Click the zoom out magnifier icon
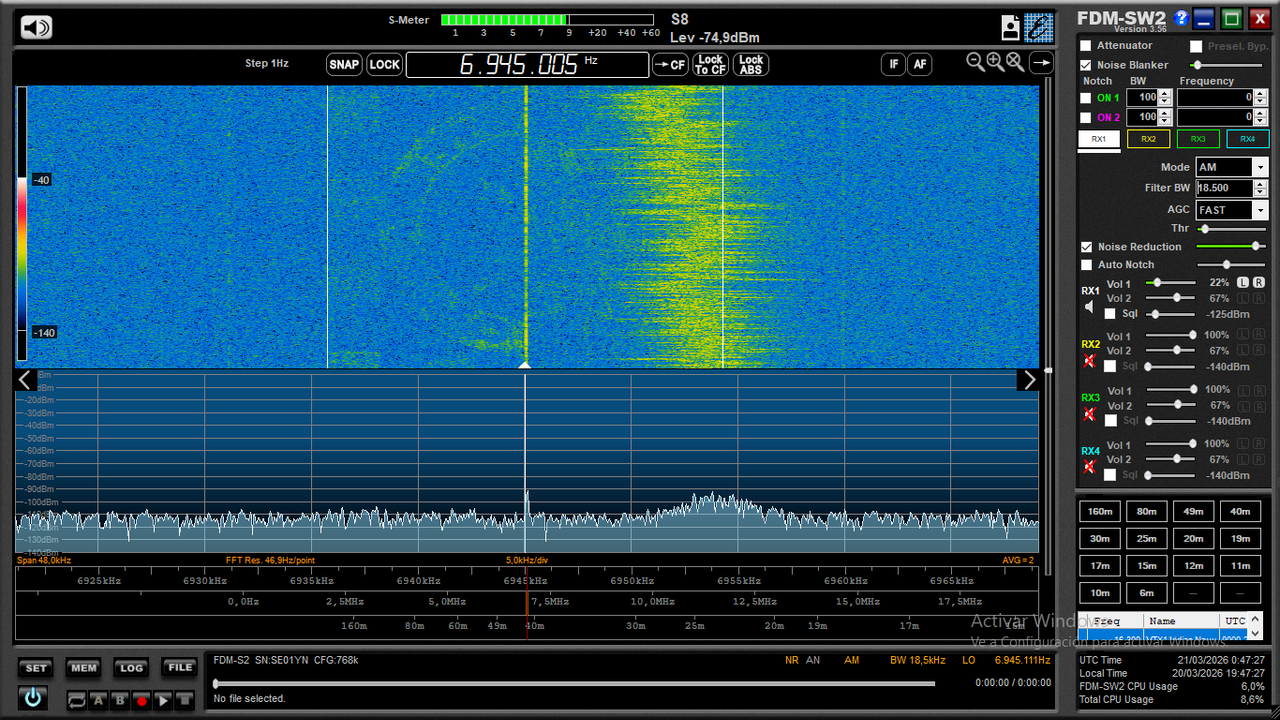 tap(976, 62)
